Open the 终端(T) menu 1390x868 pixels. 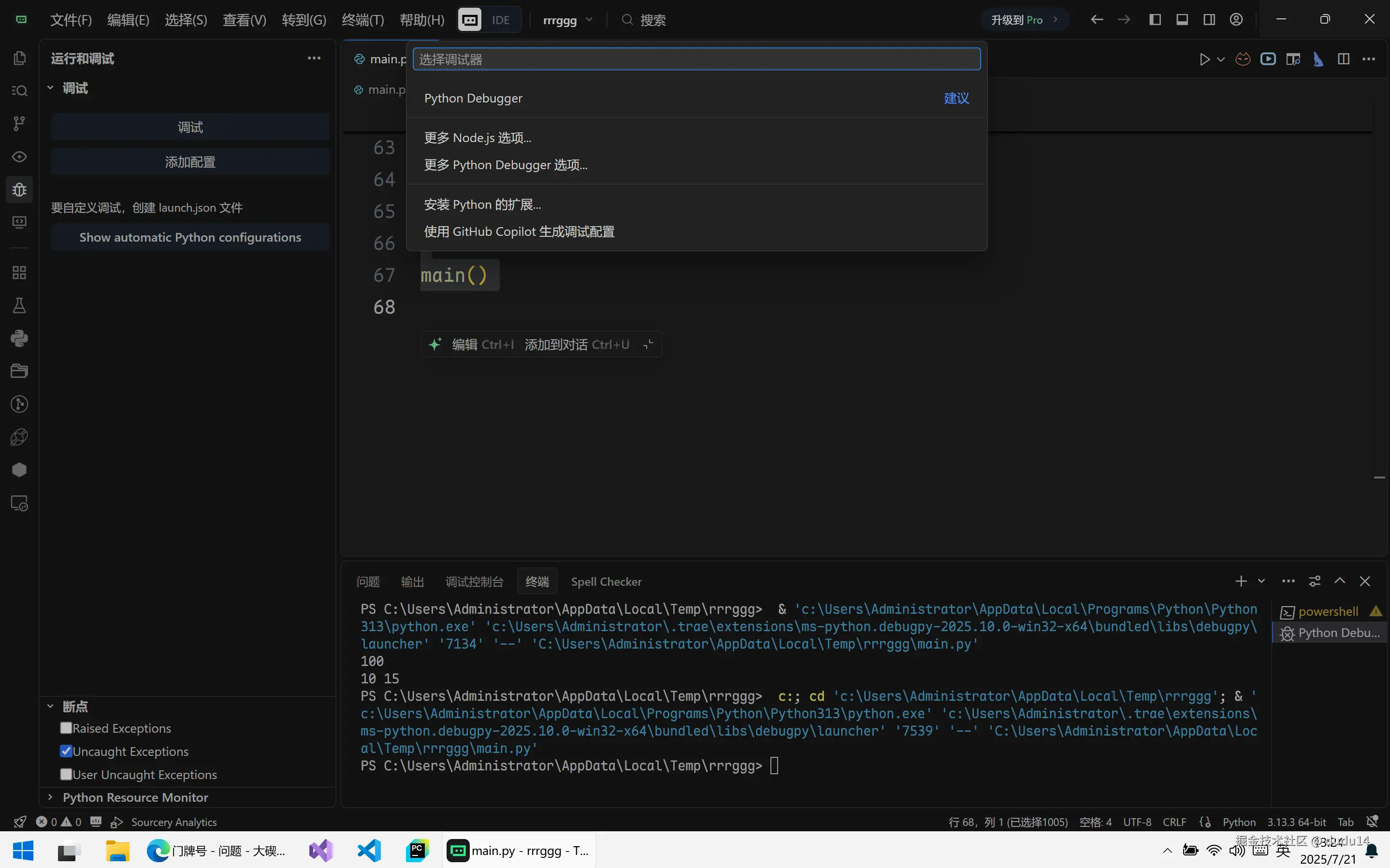(x=362, y=19)
